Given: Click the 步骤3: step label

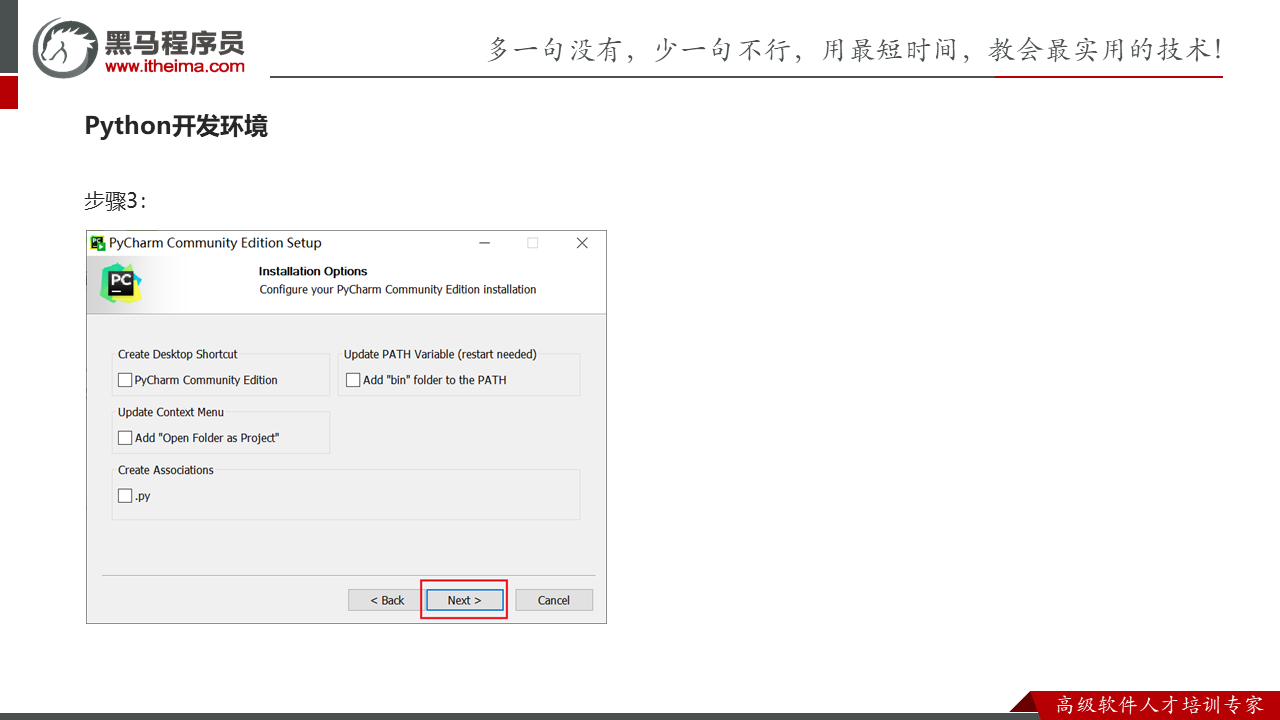Looking at the screenshot, I should click(x=115, y=201).
